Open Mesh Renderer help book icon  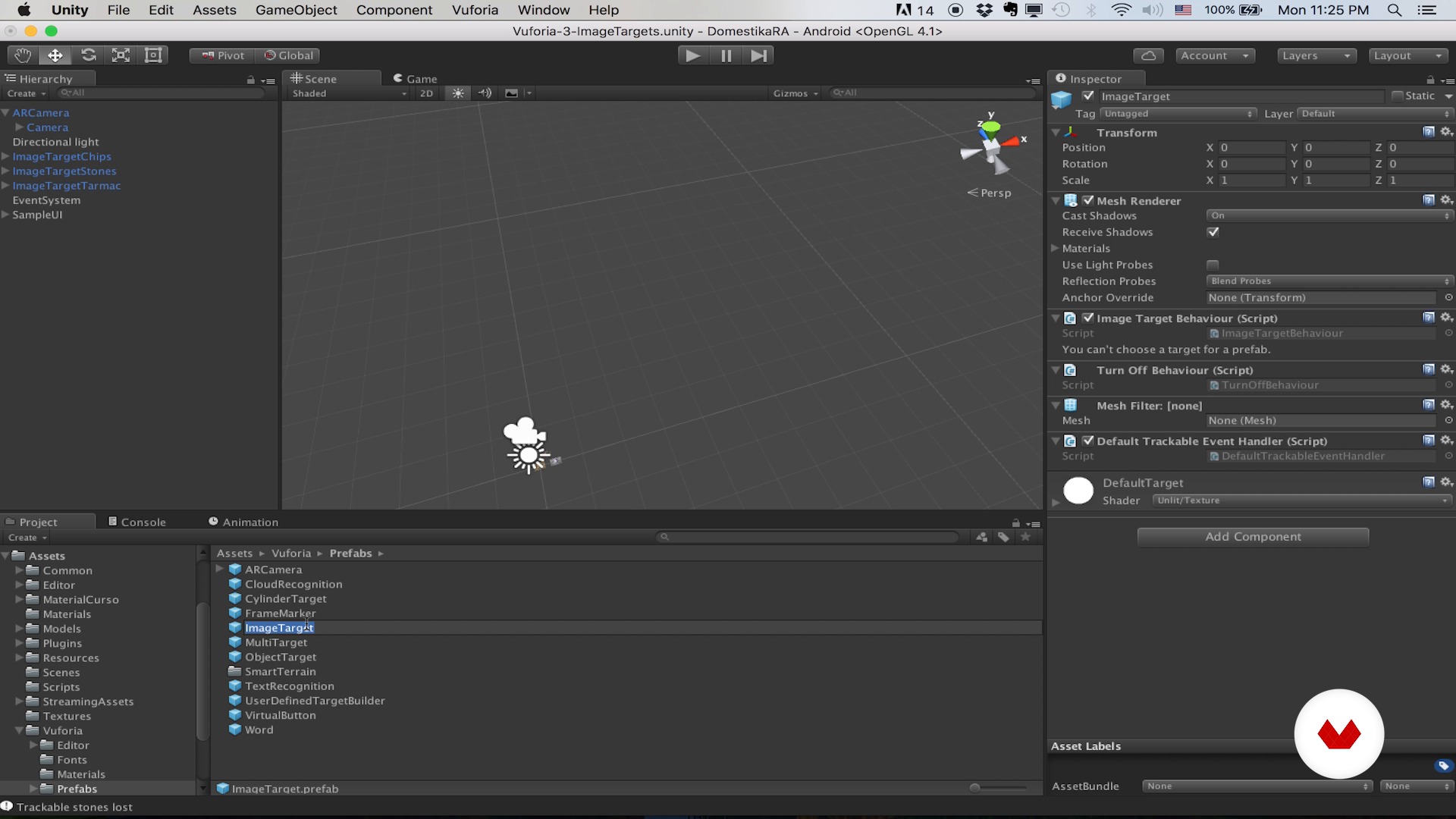tap(1429, 200)
